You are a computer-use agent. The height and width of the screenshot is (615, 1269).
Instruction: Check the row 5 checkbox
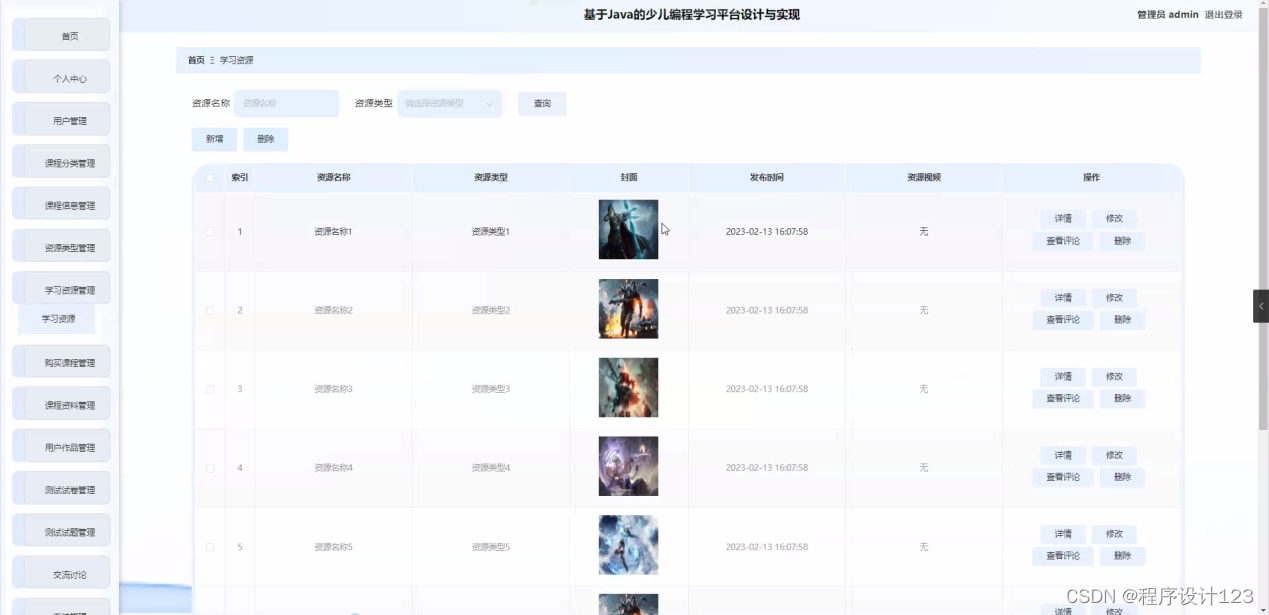(x=210, y=547)
